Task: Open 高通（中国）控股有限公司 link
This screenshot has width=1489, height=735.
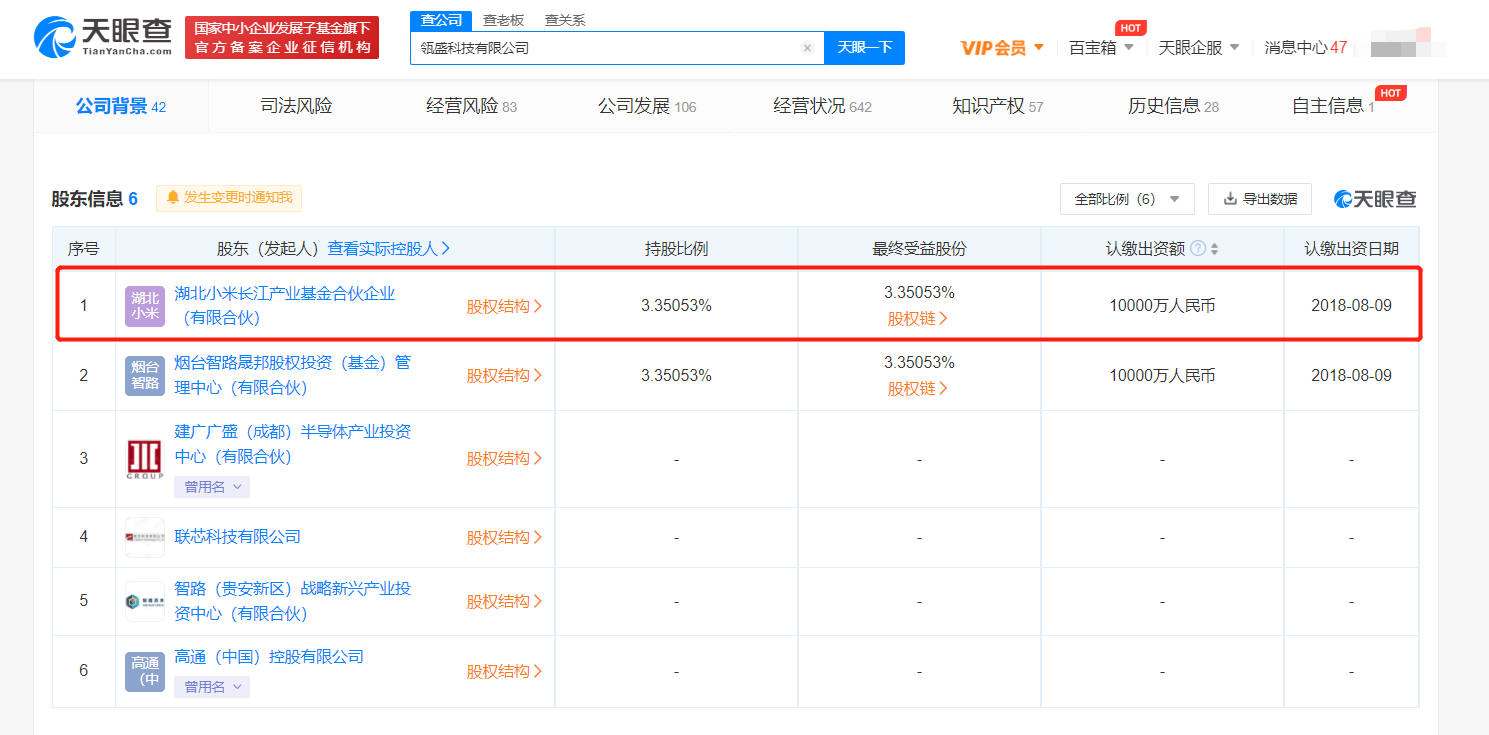Action: click(x=269, y=657)
